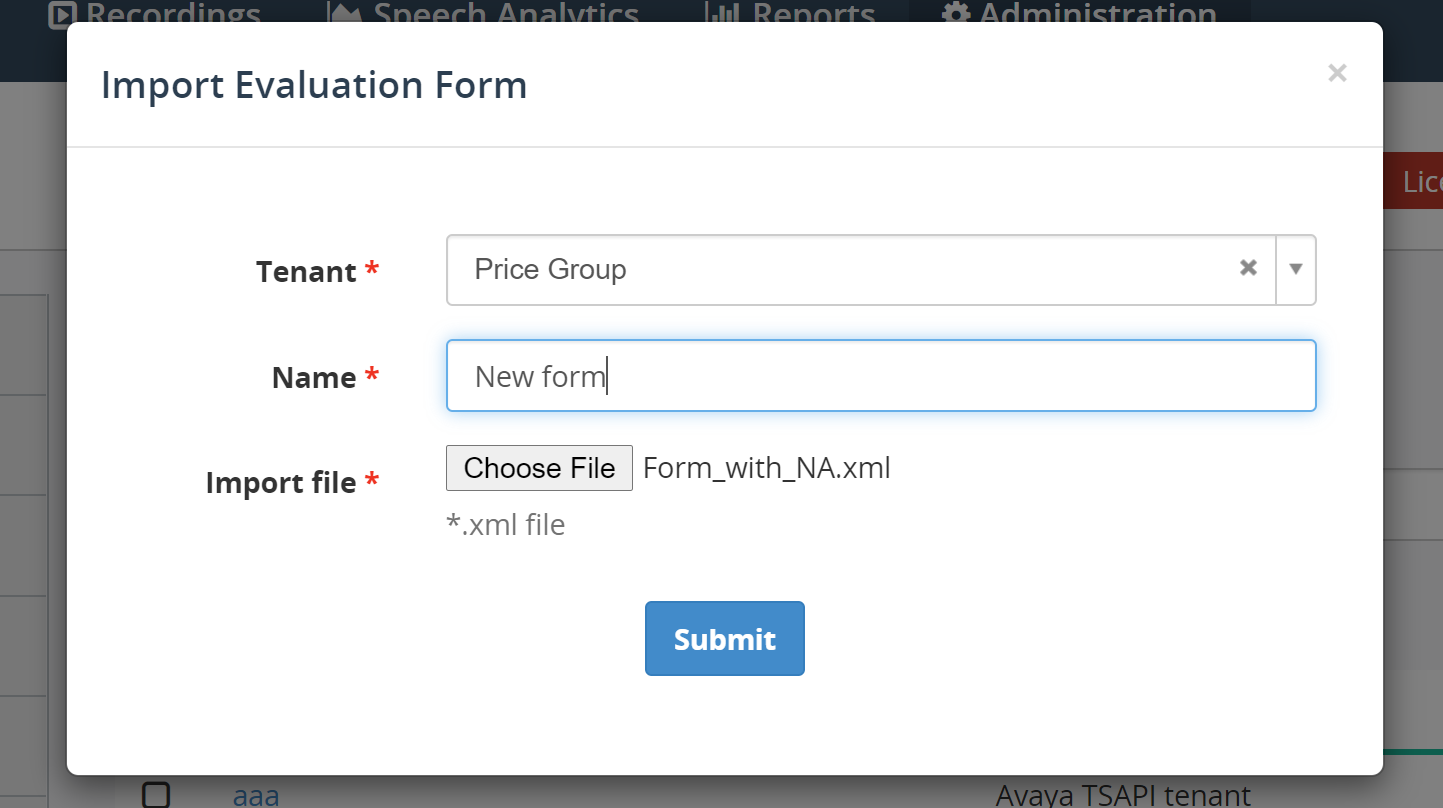Viewport: 1443px width, 808px height.
Task: Click the Form_with_NA.xml file name text
Action: point(767,468)
